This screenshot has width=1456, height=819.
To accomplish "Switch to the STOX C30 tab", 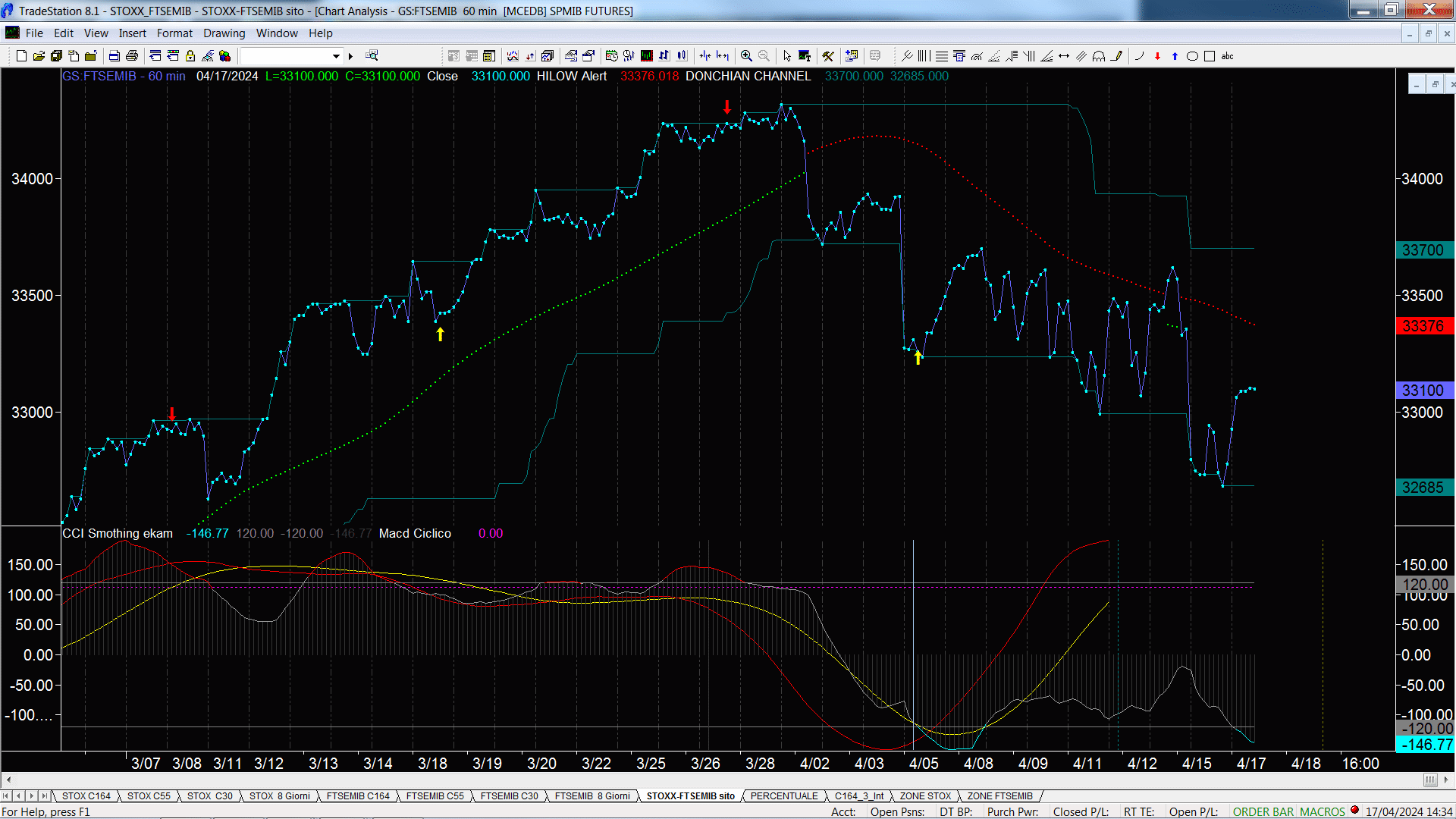I will pos(209,796).
